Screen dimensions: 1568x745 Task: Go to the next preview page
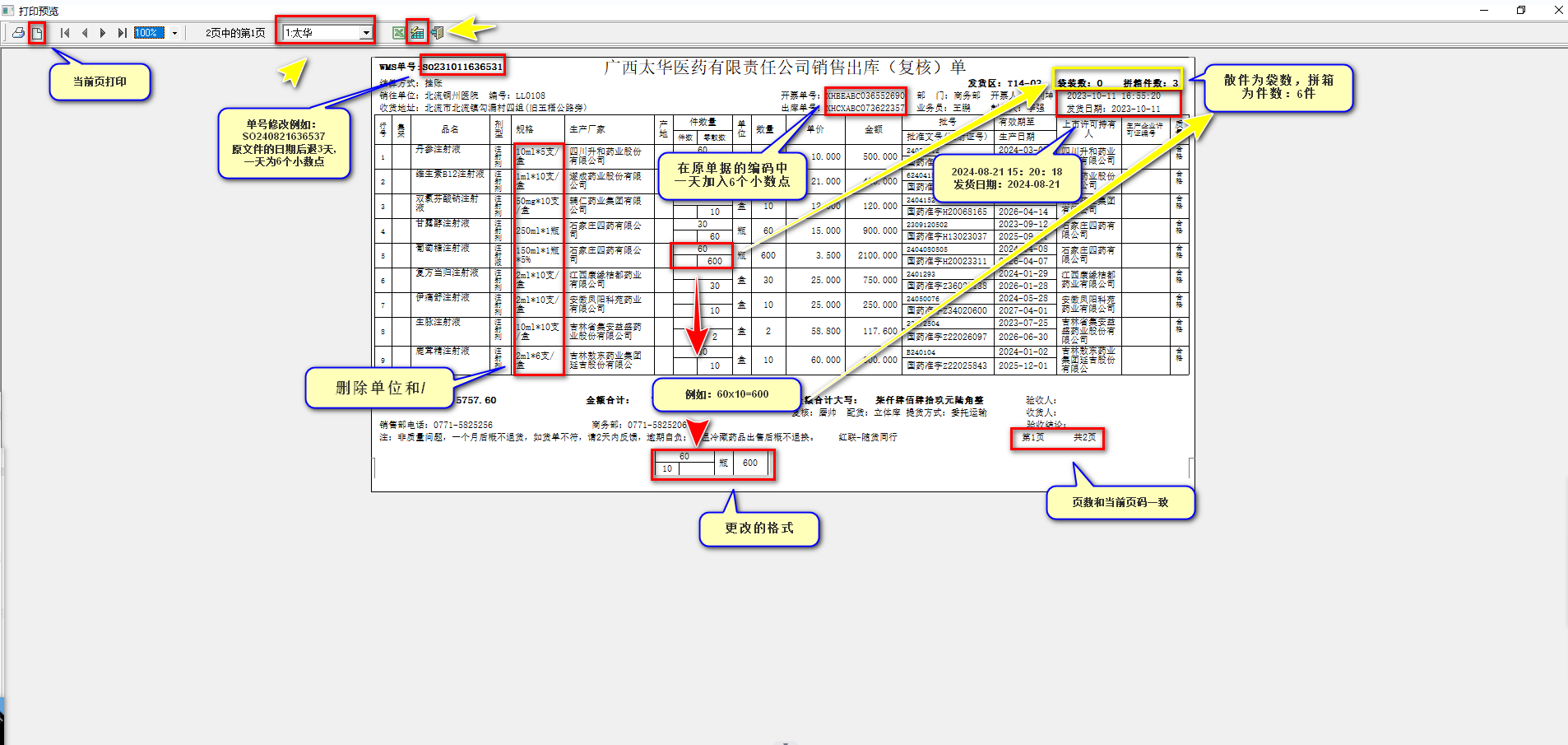pos(103,33)
